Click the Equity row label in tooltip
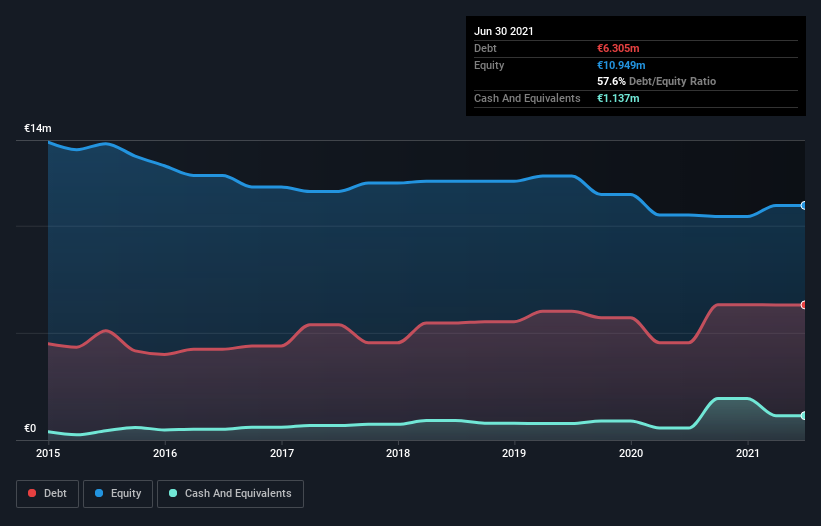821x526 pixels. (489, 65)
